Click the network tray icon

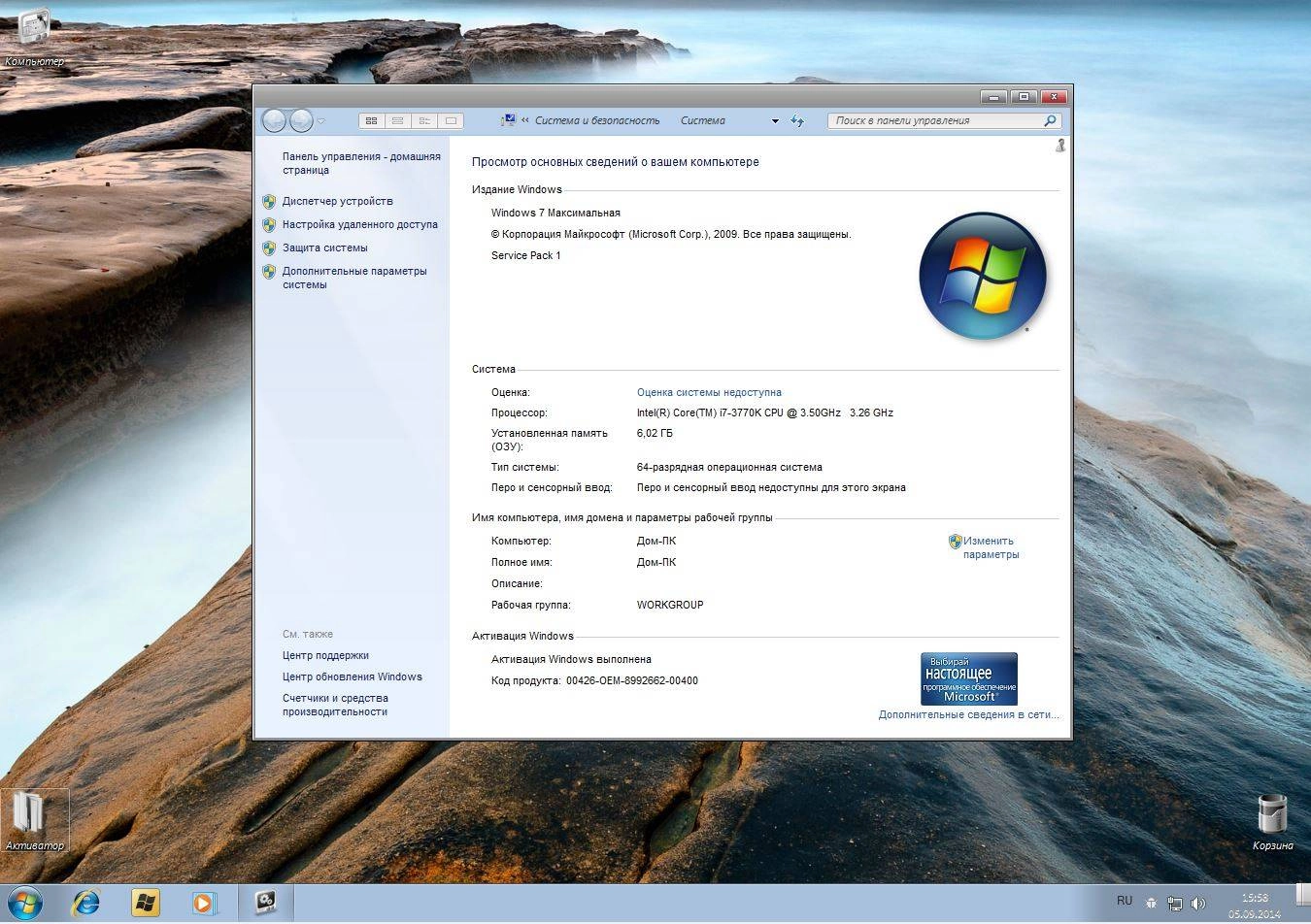pos(1175,904)
